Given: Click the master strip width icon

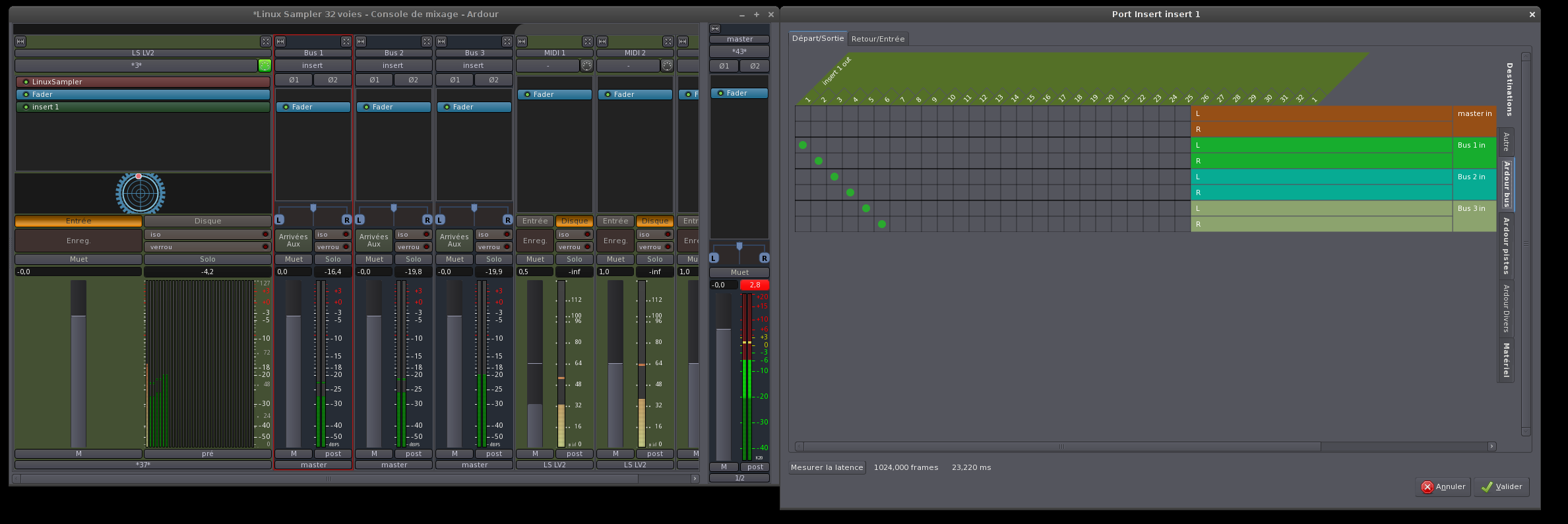Looking at the screenshot, I should [715, 29].
